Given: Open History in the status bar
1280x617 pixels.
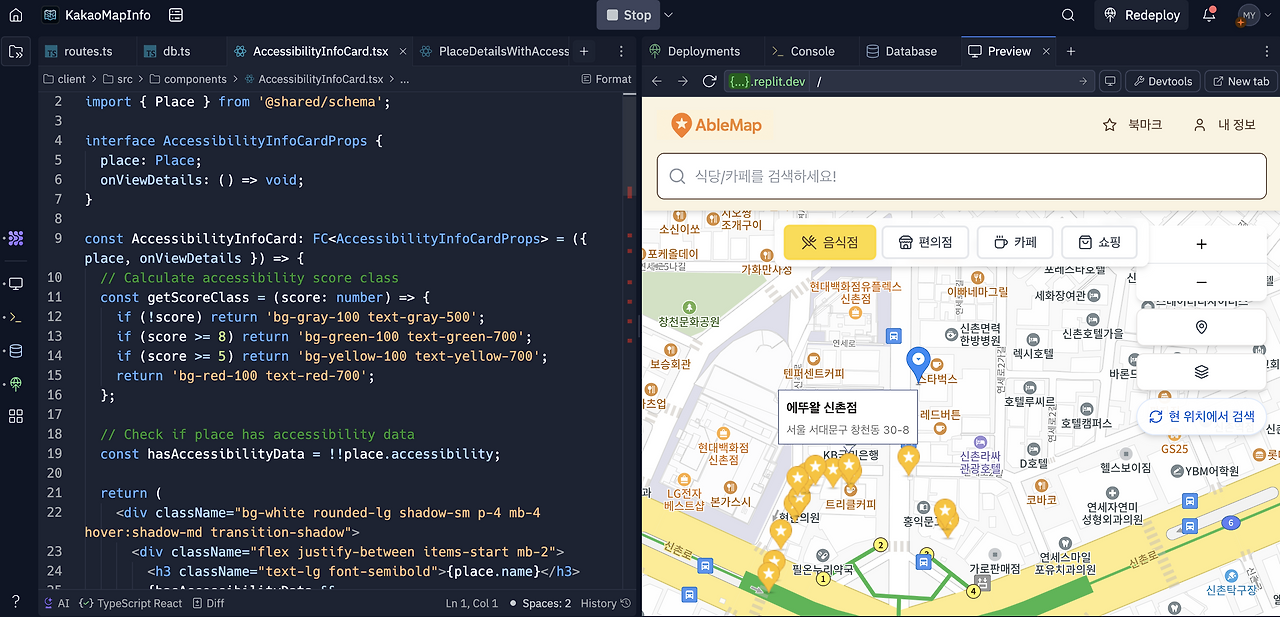Looking at the screenshot, I should point(606,603).
